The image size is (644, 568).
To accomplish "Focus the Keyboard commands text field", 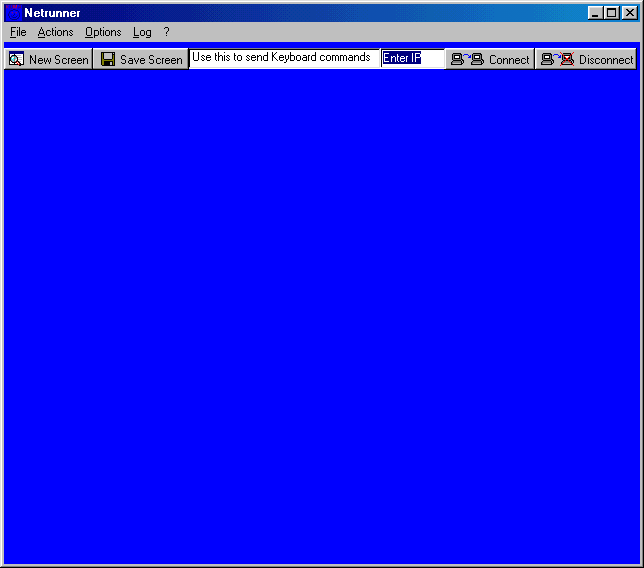I will pos(284,58).
